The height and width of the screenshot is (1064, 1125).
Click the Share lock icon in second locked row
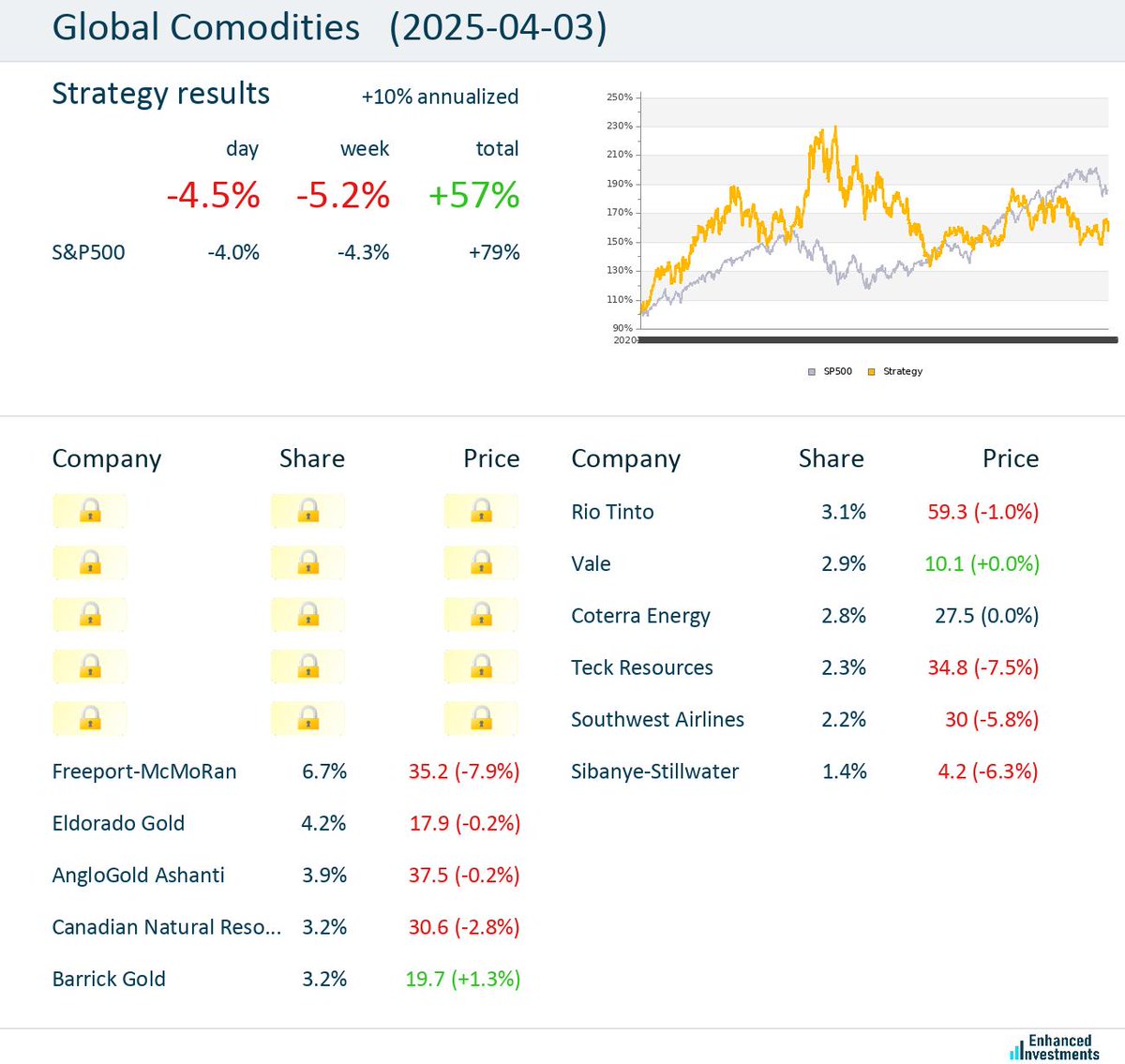[x=308, y=562]
